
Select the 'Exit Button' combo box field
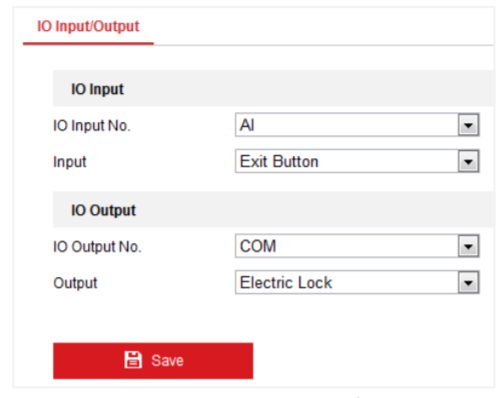[x=357, y=161]
